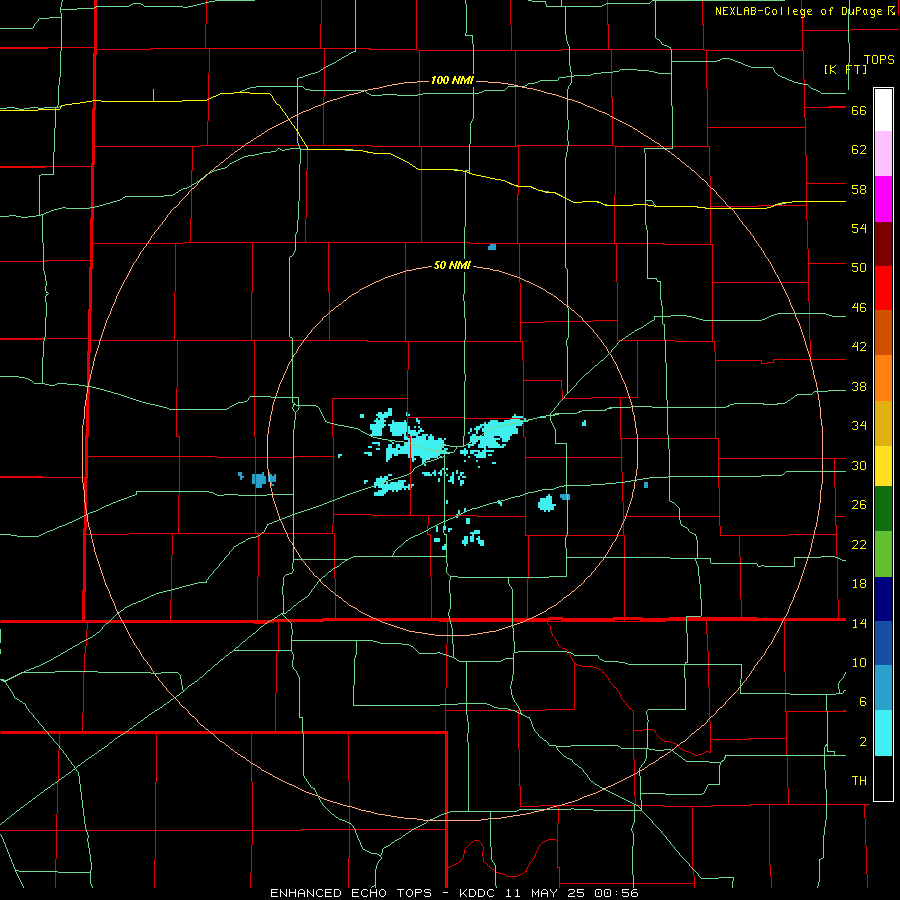The height and width of the screenshot is (900, 900).
Task: Click the 'TH' legend label
Action: click(x=859, y=781)
